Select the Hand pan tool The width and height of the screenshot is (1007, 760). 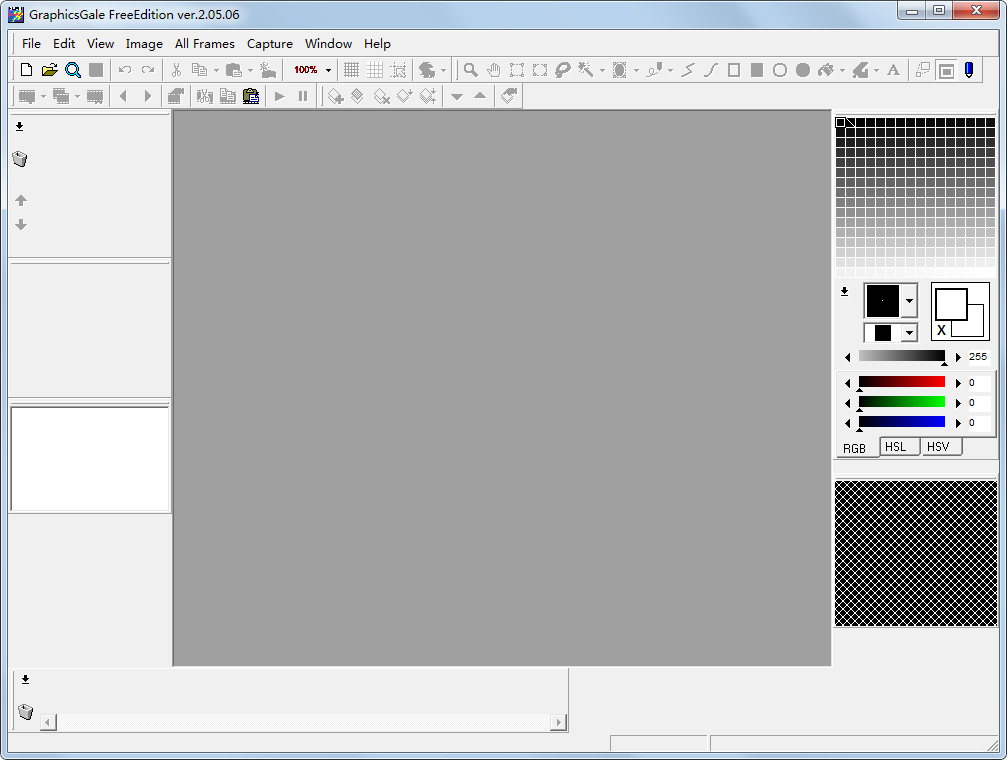pyautogui.click(x=494, y=70)
